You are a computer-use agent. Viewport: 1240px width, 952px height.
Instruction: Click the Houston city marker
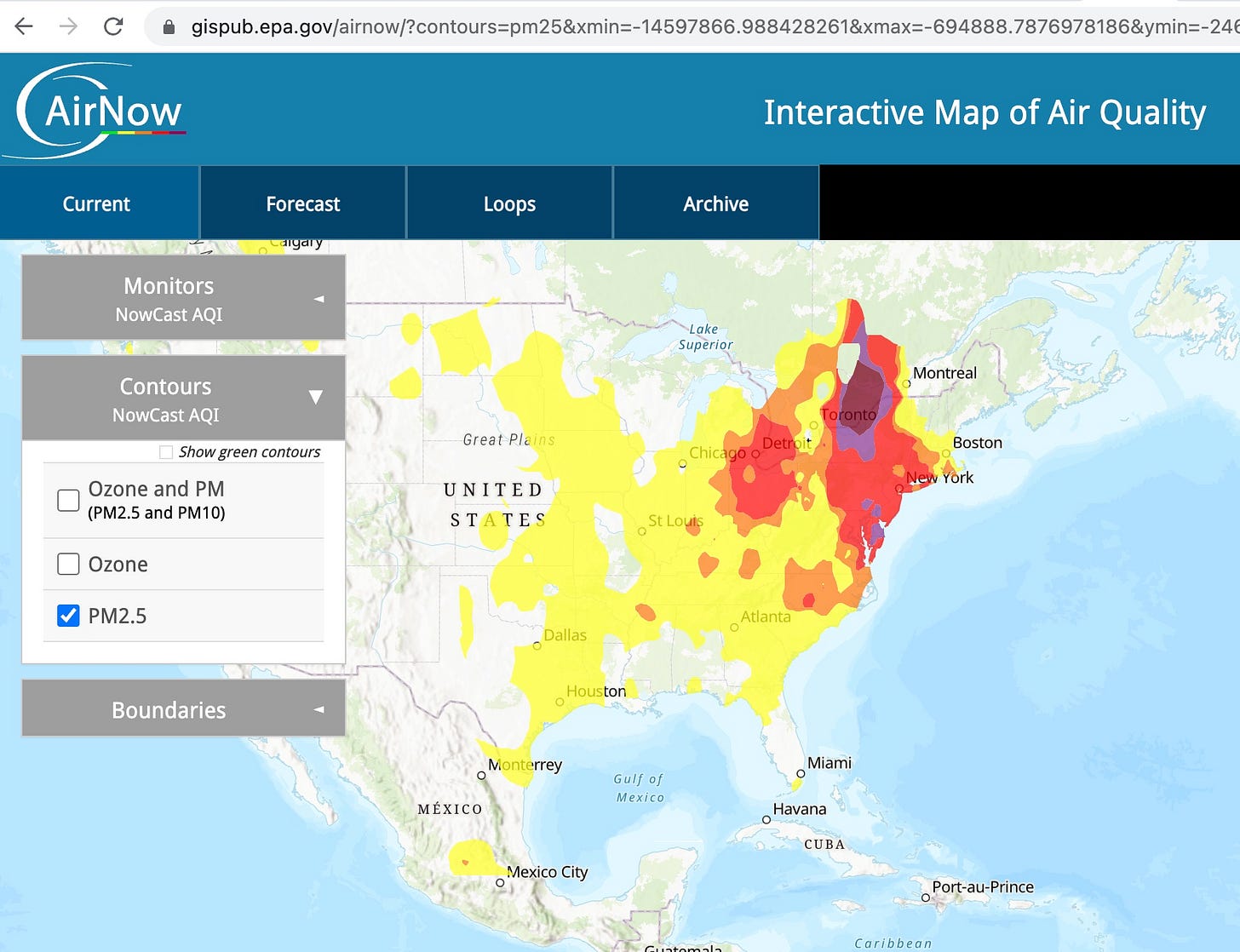[560, 703]
